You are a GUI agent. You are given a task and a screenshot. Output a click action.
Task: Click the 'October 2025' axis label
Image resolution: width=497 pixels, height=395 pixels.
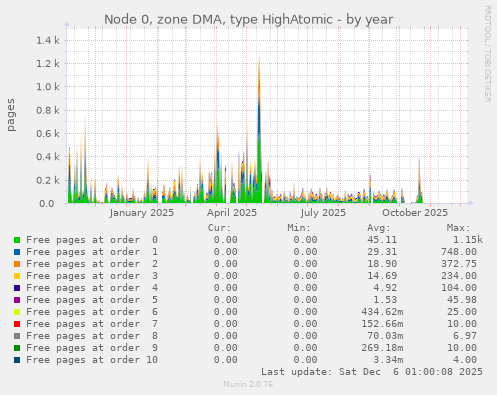(x=415, y=213)
